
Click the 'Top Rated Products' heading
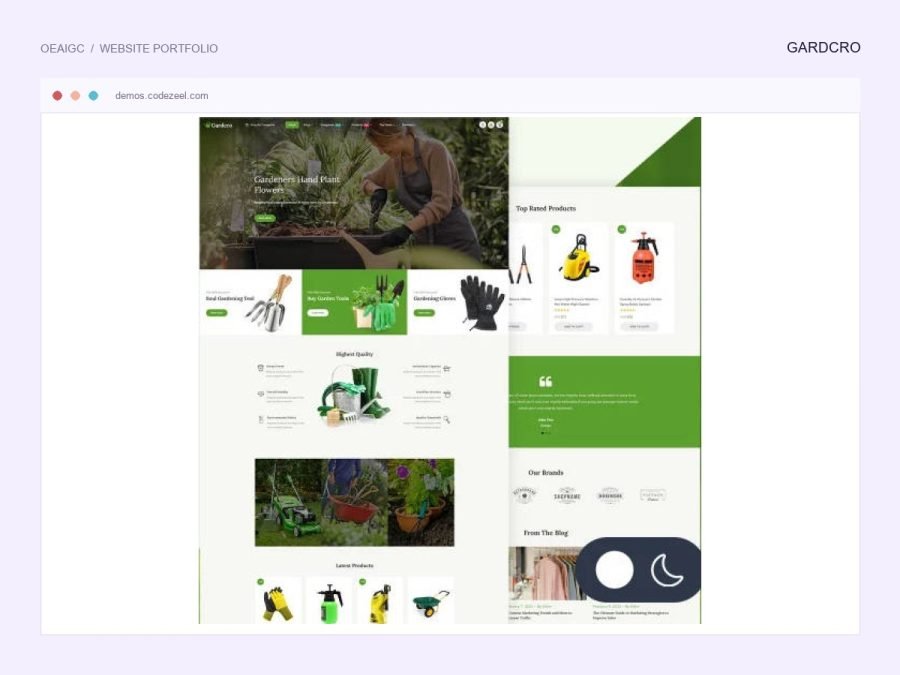546,208
